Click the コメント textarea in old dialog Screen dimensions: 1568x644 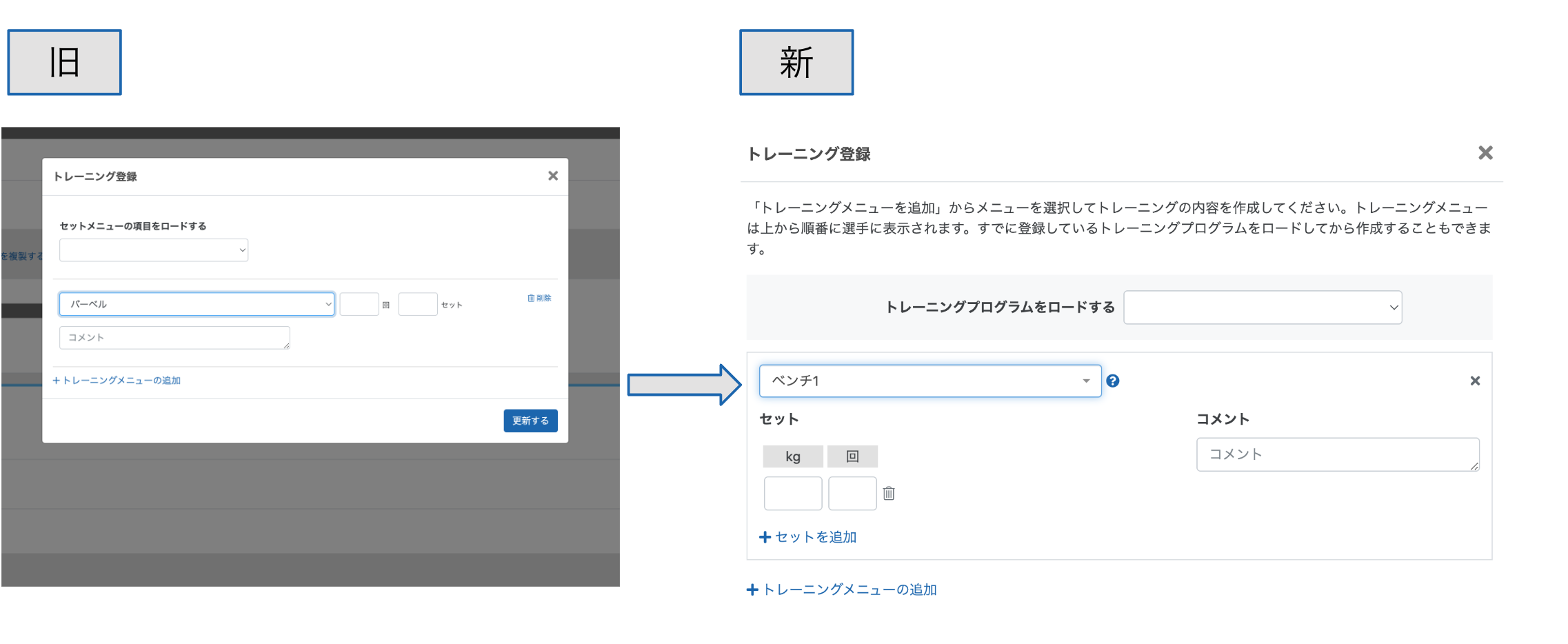174,338
